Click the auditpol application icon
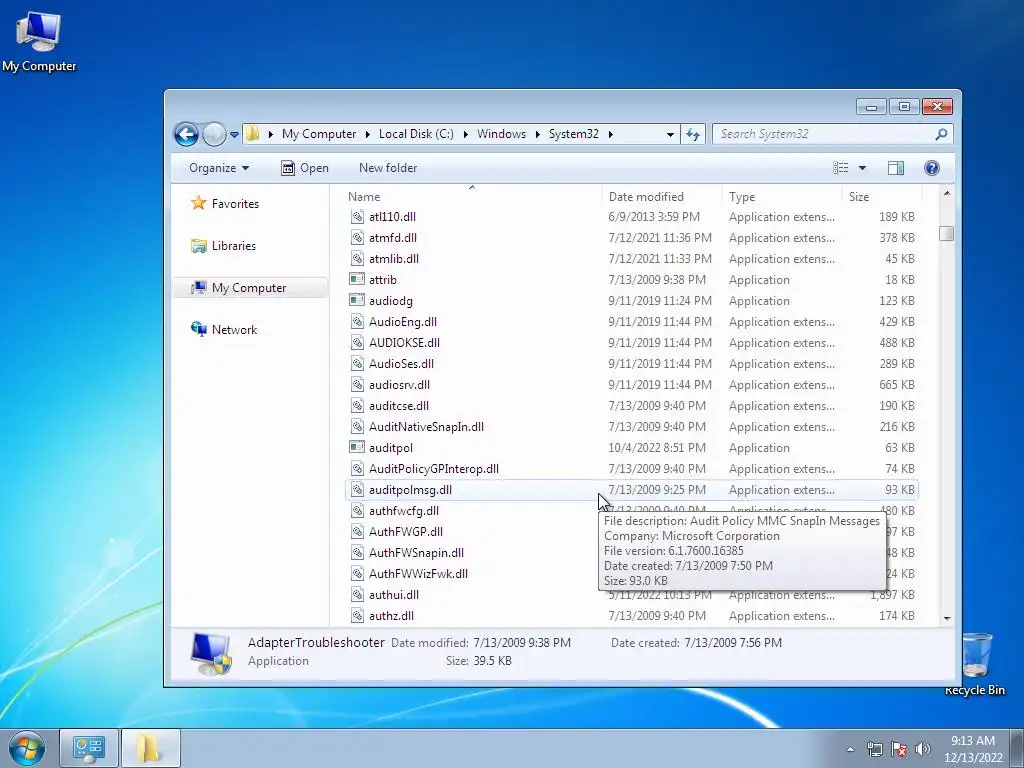The height and width of the screenshot is (768, 1024). point(357,447)
